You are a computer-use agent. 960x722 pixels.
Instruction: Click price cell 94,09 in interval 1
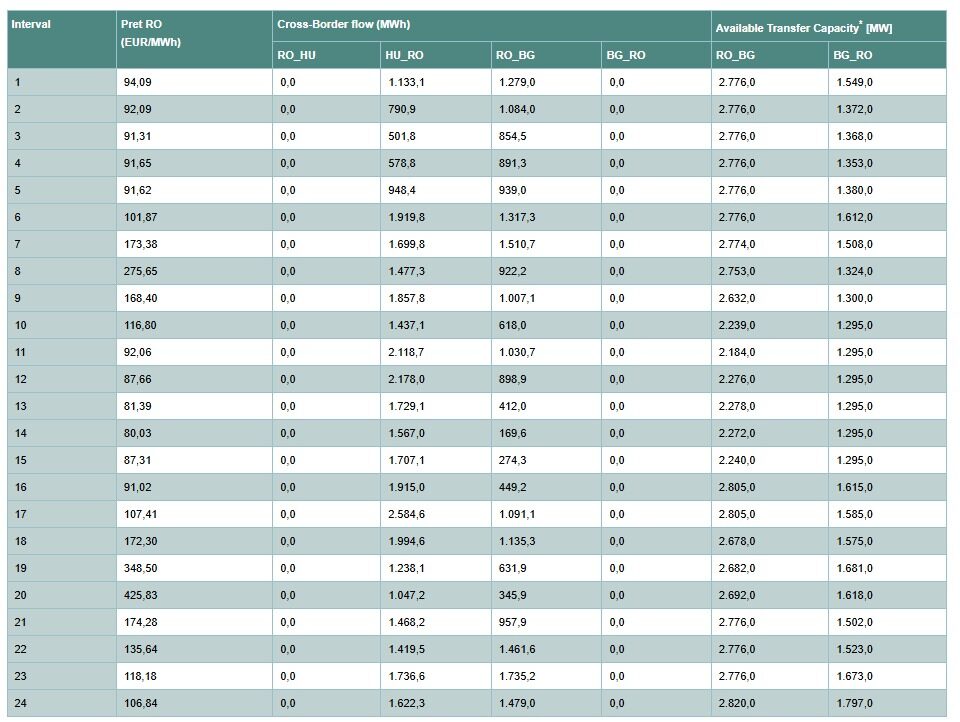(138, 82)
